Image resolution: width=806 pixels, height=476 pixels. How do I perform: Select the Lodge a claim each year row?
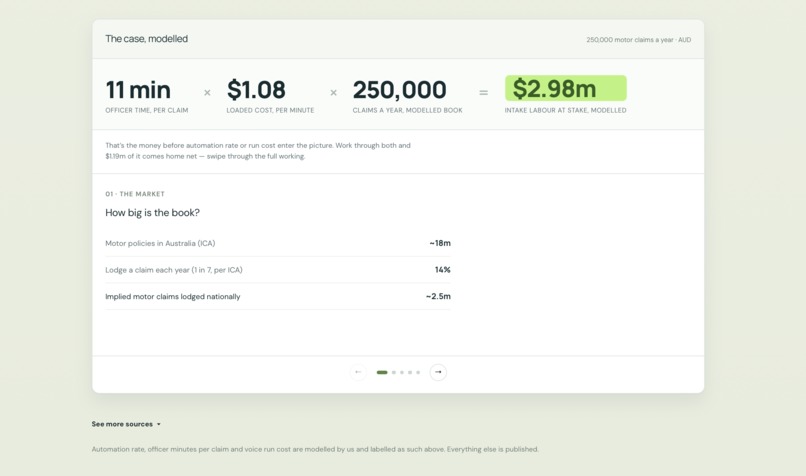tap(278, 270)
